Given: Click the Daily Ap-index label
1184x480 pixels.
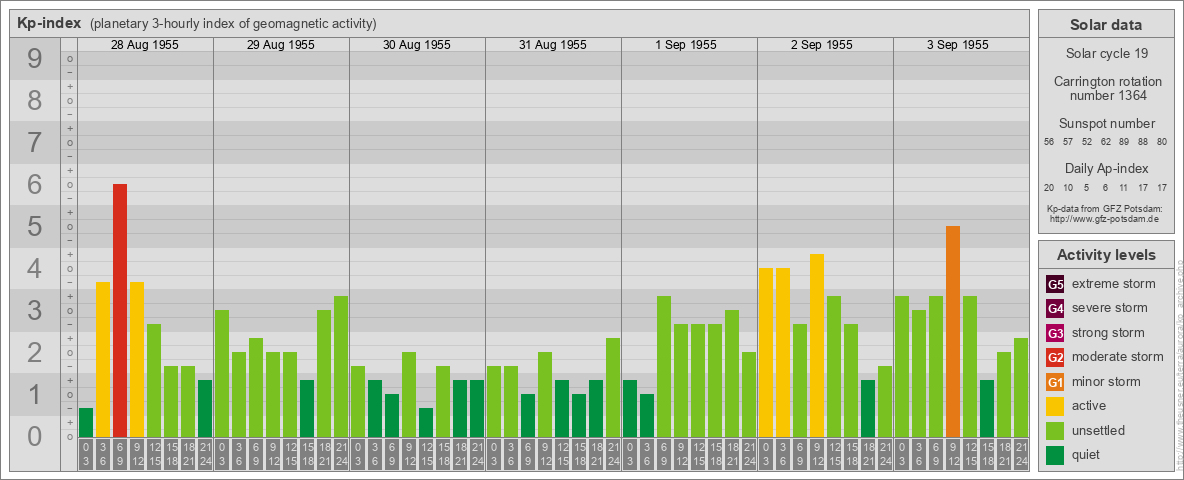Looking at the screenshot, I should (x=1106, y=168).
